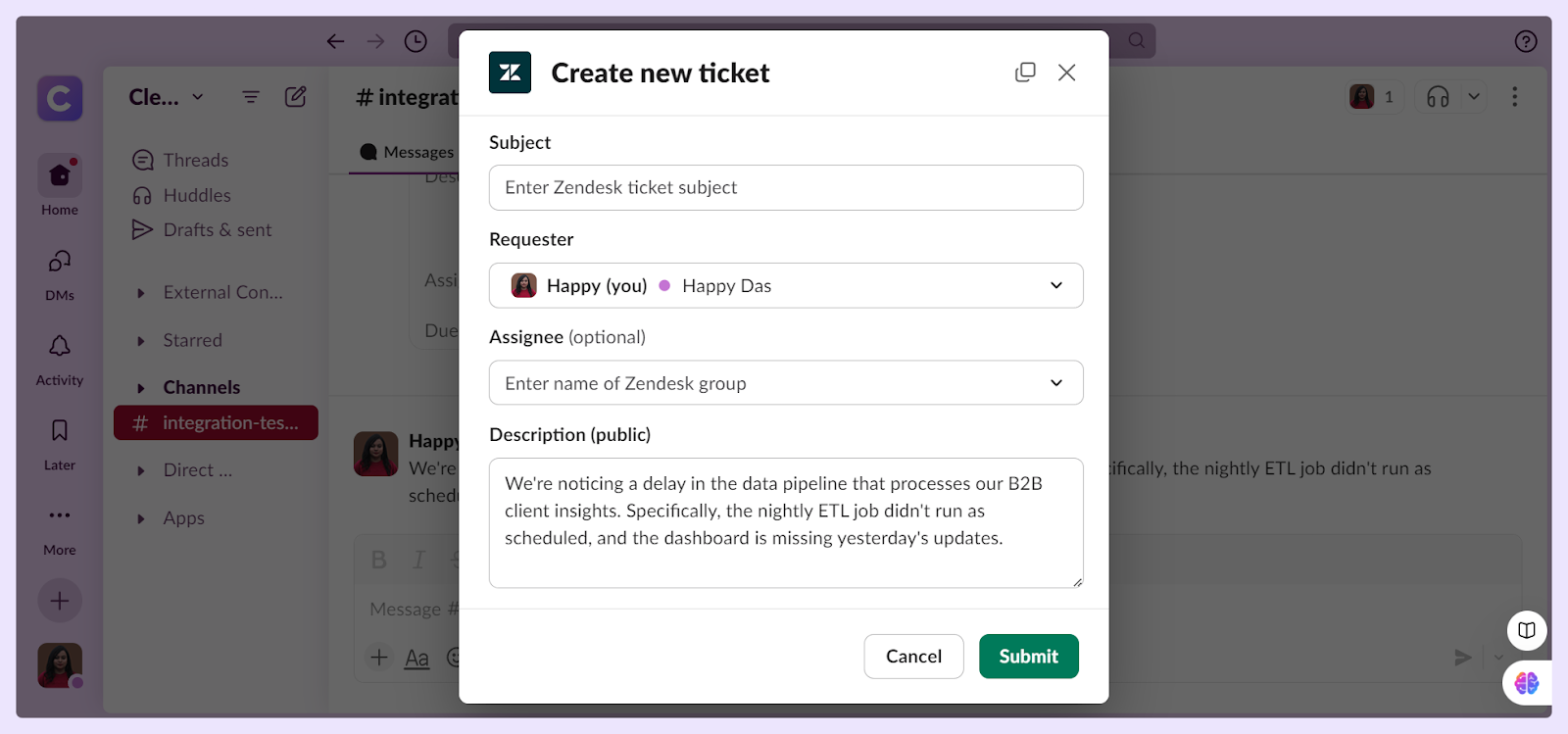This screenshot has width=1568, height=734.
Task: Click user profile avatar at bottom left
Action: coord(60,666)
